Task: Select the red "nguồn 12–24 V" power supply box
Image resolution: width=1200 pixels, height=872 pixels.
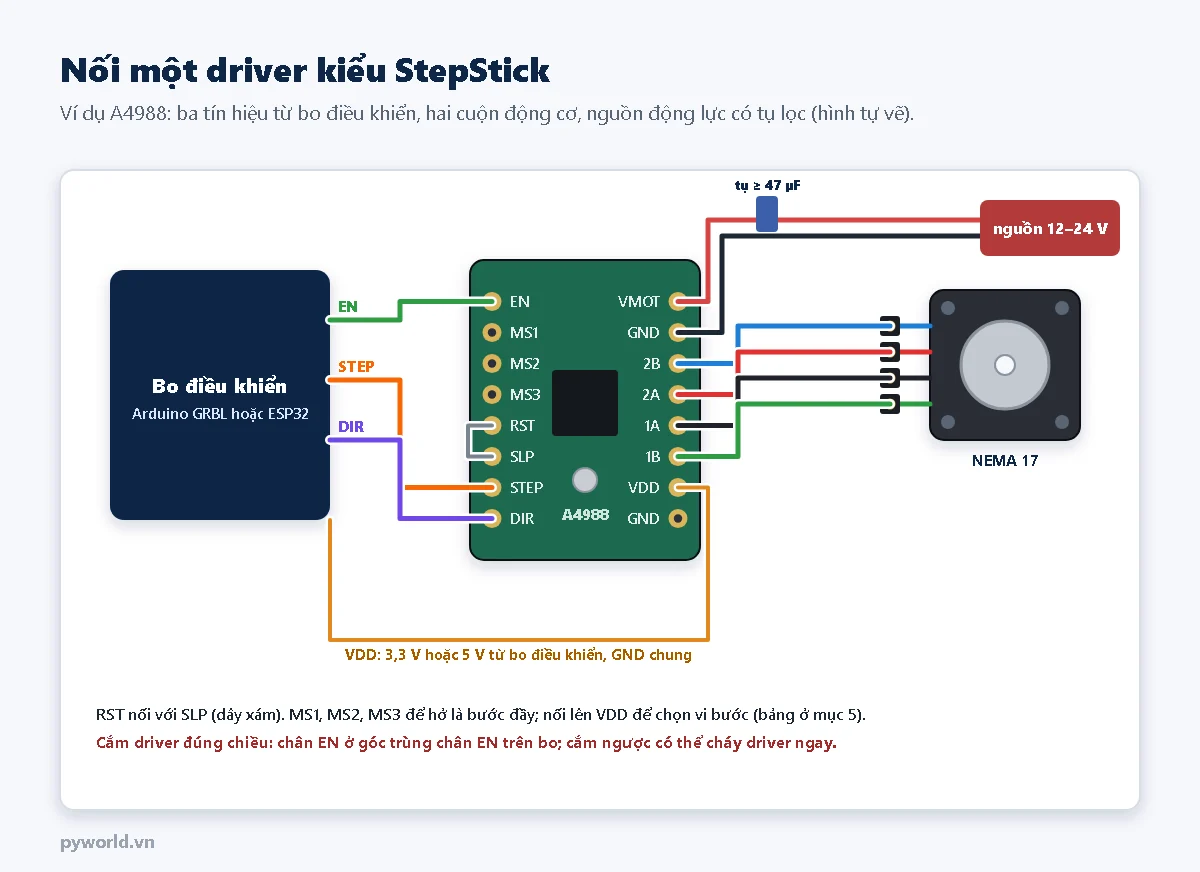Action: [x=1050, y=228]
